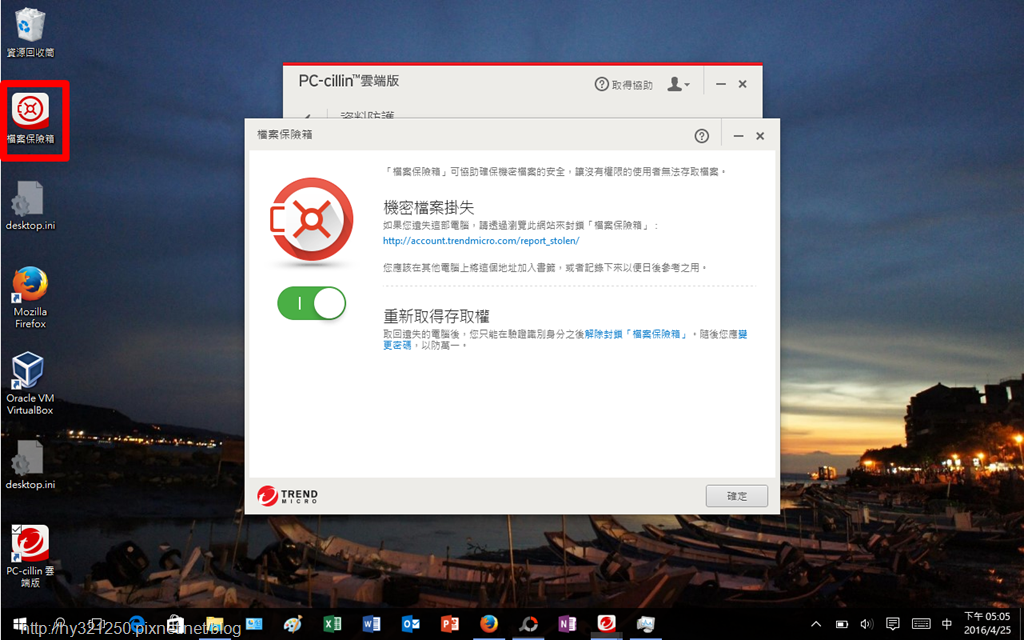The height and width of the screenshot is (640, 1024).
Task: Close the PC-cillin 雲端版 window
Action: coord(743,84)
